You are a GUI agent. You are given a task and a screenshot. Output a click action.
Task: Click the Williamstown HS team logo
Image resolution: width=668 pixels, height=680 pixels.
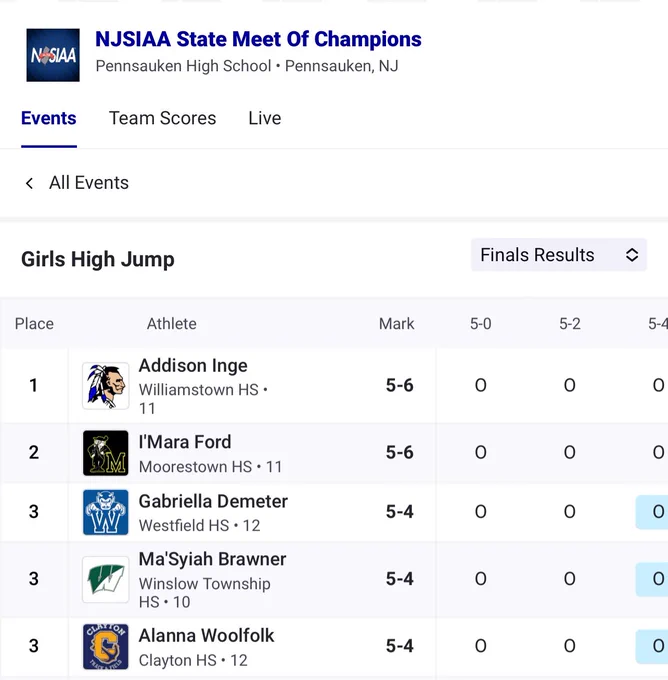tap(106, 386)
